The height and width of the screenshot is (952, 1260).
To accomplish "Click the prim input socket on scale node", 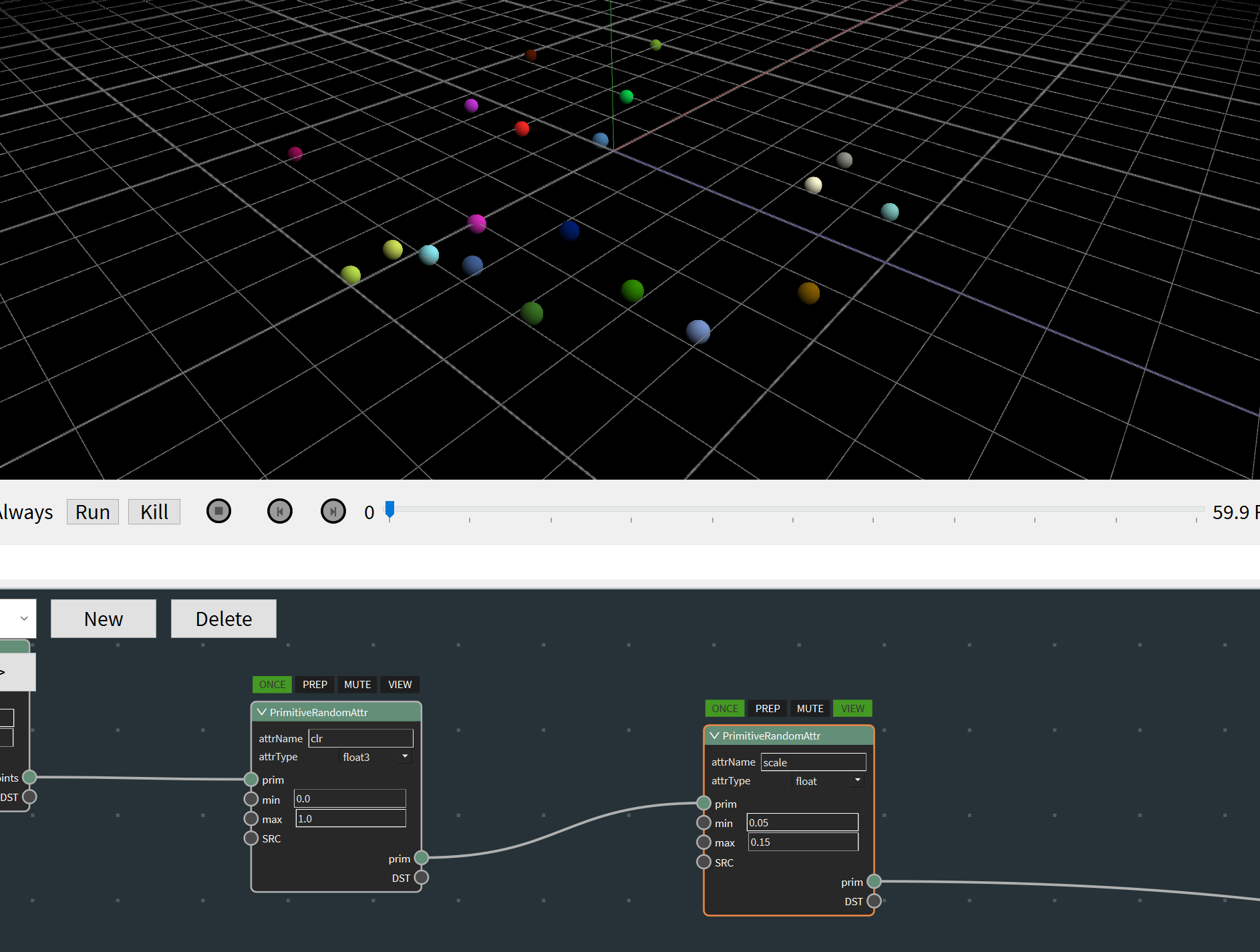I will [x=704, y=803].
